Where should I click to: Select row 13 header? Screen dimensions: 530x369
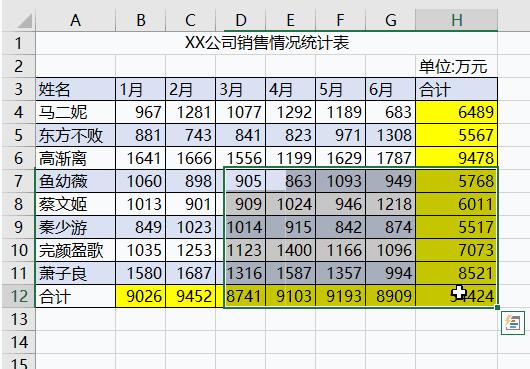pos(18,319)
